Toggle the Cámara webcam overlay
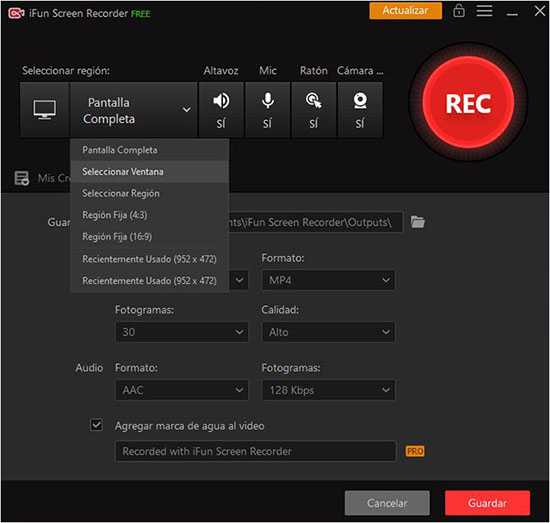The image size is (550, 523). 360,110
